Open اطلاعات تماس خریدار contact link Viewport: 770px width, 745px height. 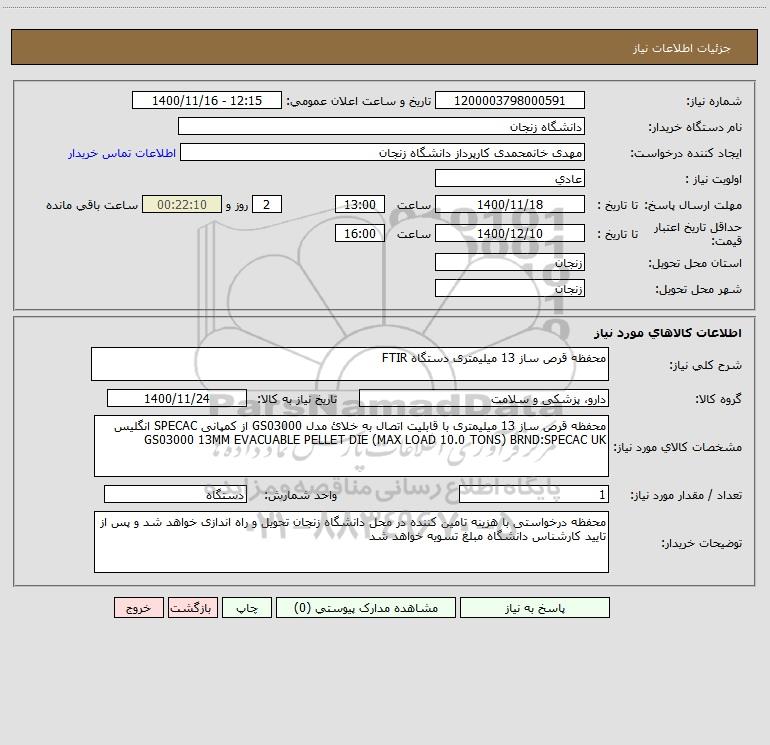[x=122, y=153]
